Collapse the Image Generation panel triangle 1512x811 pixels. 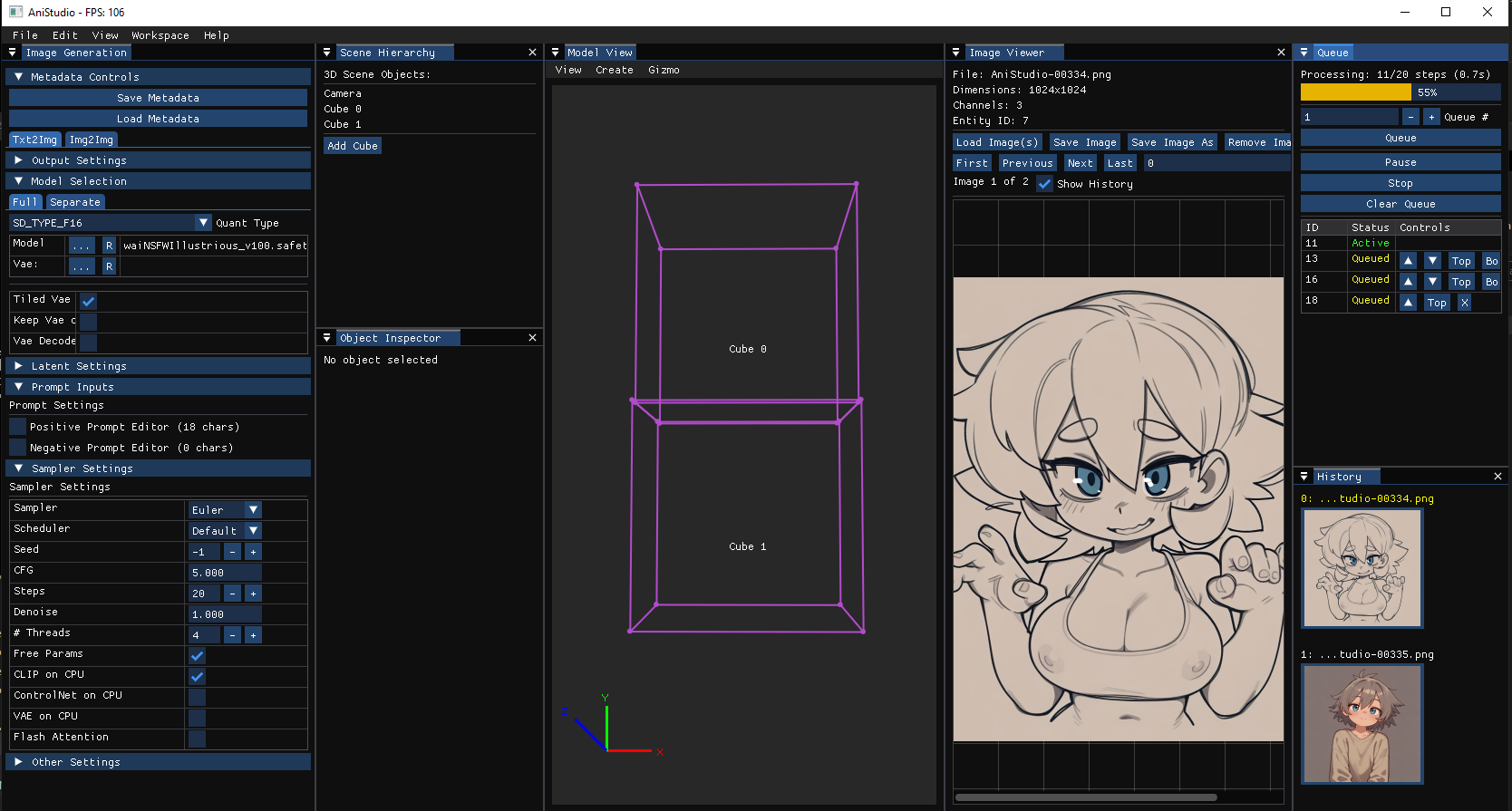click(13, 53)
